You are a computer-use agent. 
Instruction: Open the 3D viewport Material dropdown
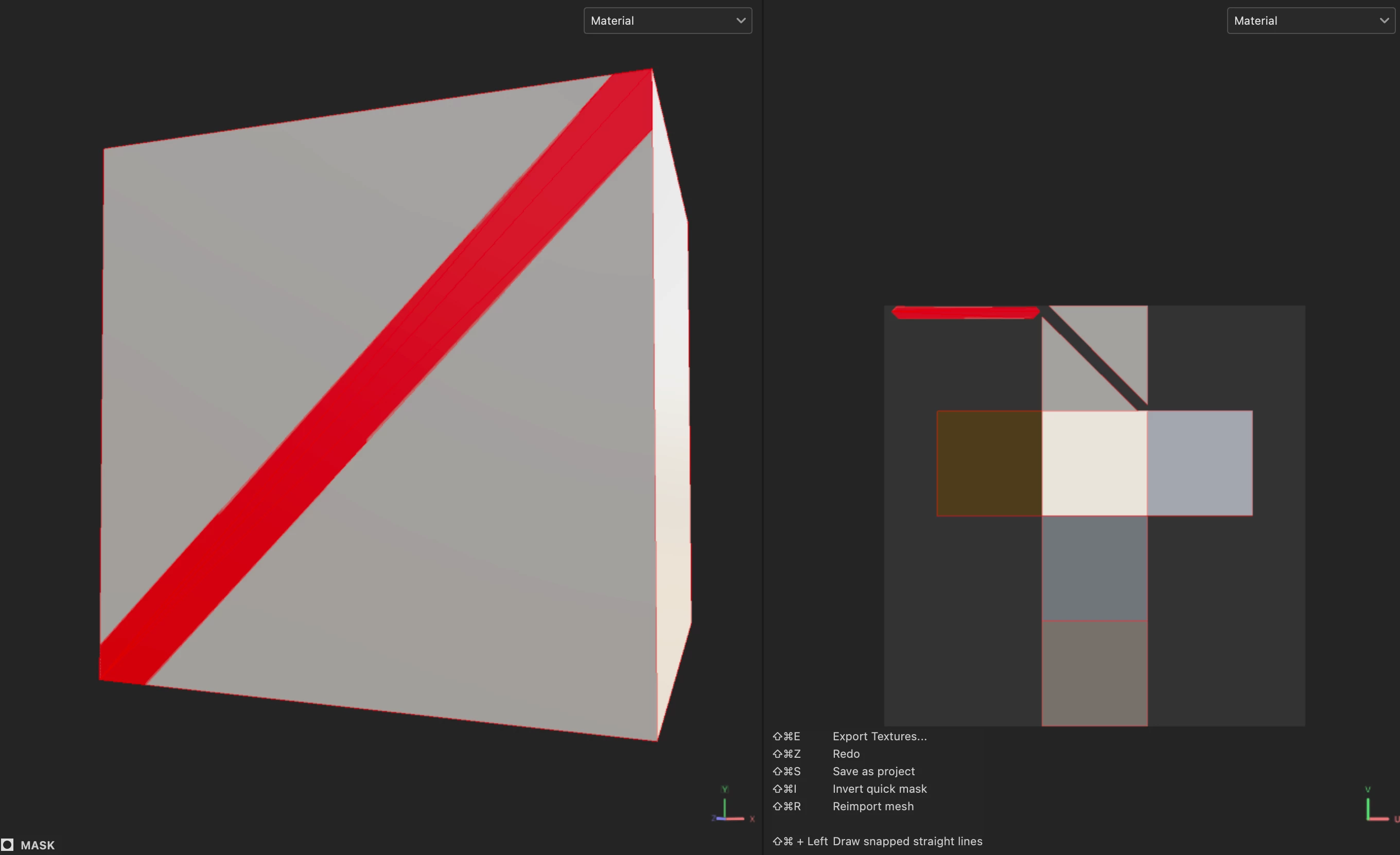point(668,21)
